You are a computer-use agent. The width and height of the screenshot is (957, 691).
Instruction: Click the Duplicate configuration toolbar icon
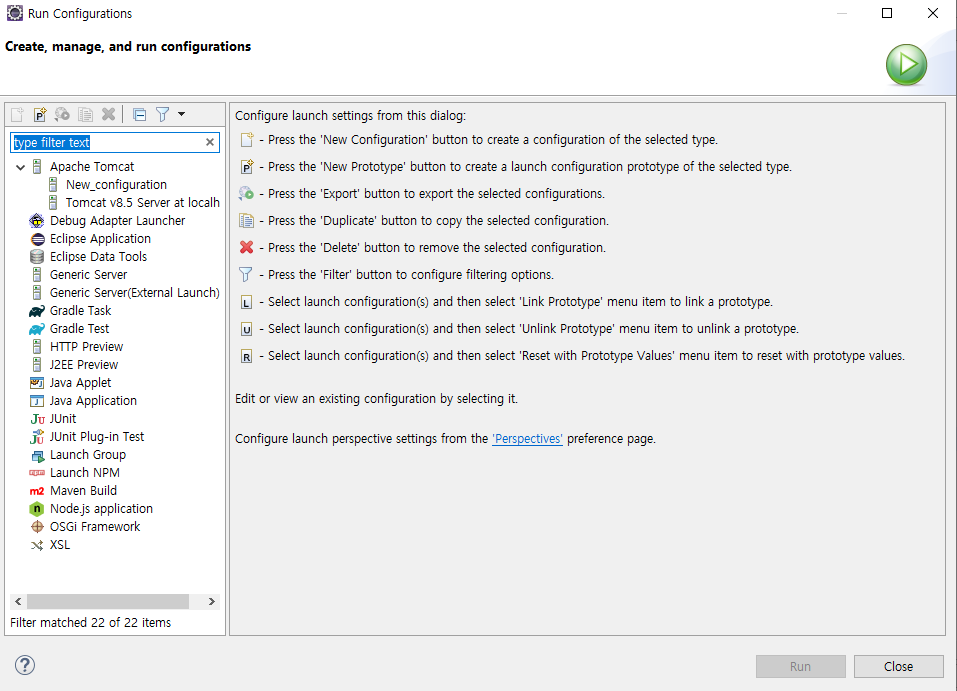coord(85,114)
